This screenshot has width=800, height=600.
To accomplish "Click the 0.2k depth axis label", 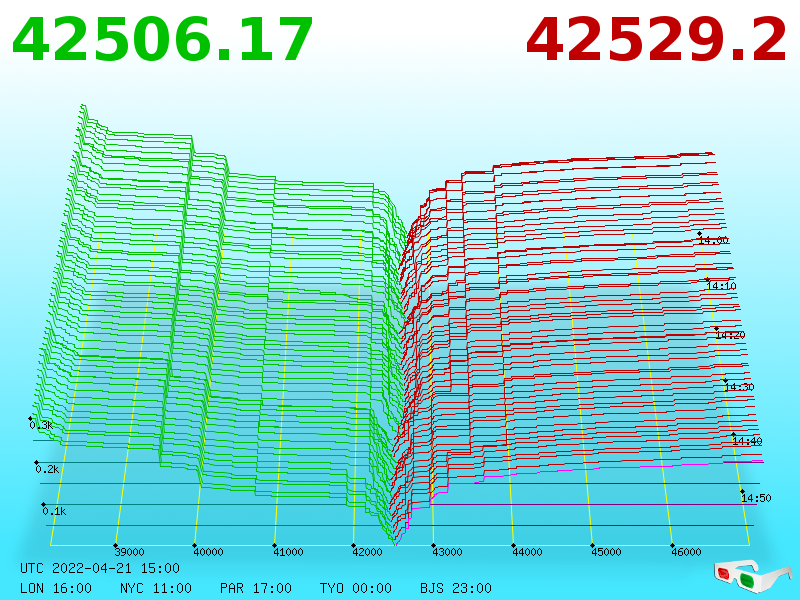I will (47, 469).
